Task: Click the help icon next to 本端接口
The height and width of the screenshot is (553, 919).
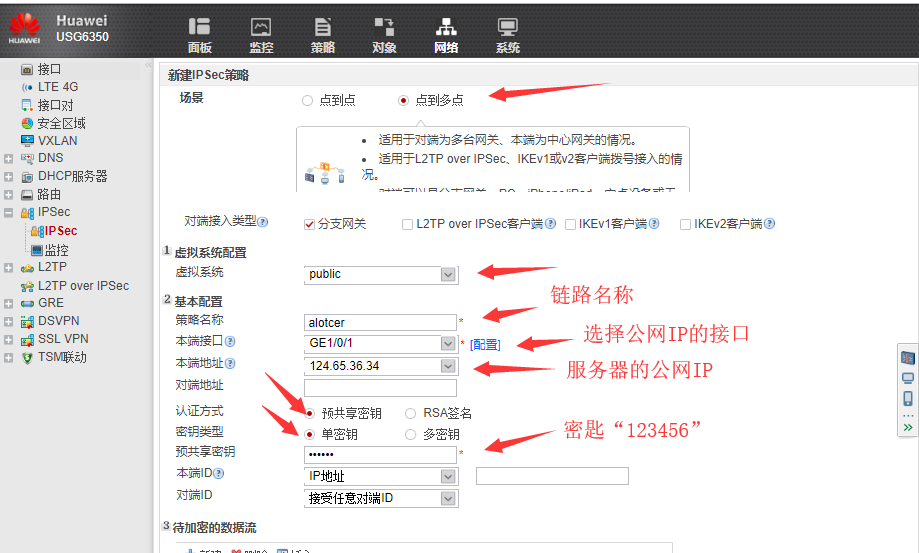Action: [230, 342]
